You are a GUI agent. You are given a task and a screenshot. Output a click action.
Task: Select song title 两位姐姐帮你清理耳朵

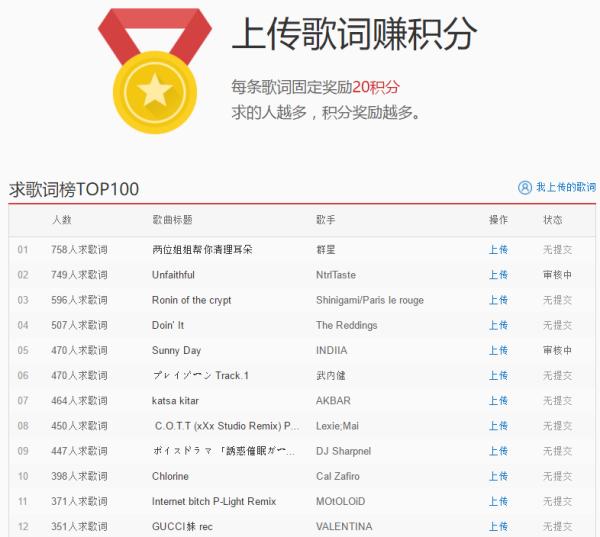click(202, 250)
